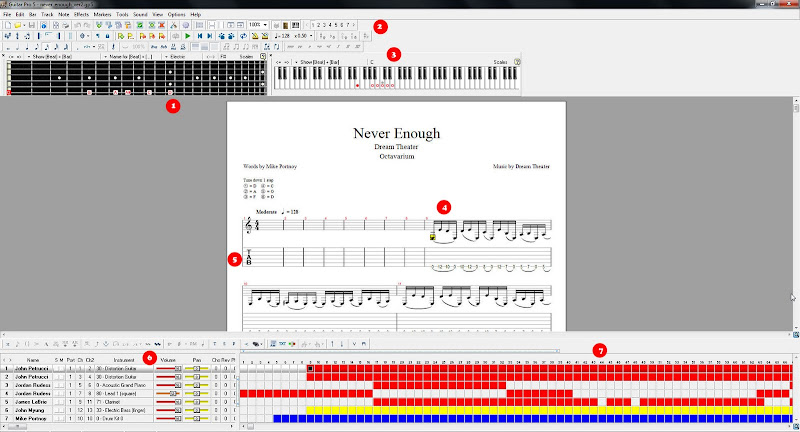Click the green play button
The width and height of the screenshot is (800, 432).
(187, 36)
